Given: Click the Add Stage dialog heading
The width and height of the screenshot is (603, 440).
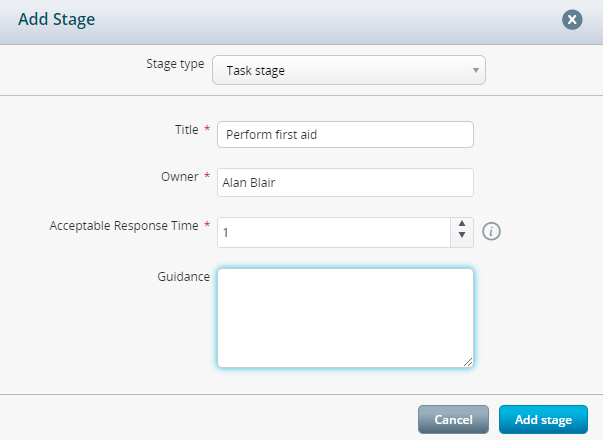Looking at the screenshot, I should tap(57, 19).
